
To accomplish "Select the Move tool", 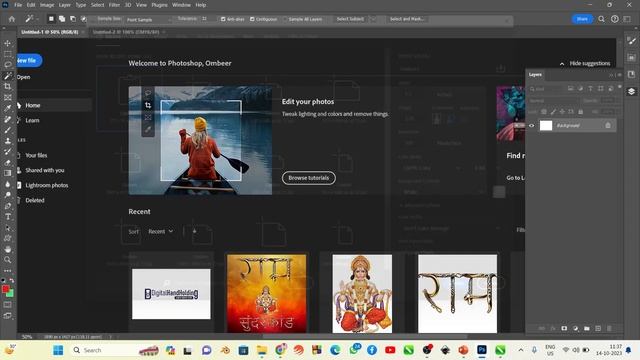I will 7,43.
